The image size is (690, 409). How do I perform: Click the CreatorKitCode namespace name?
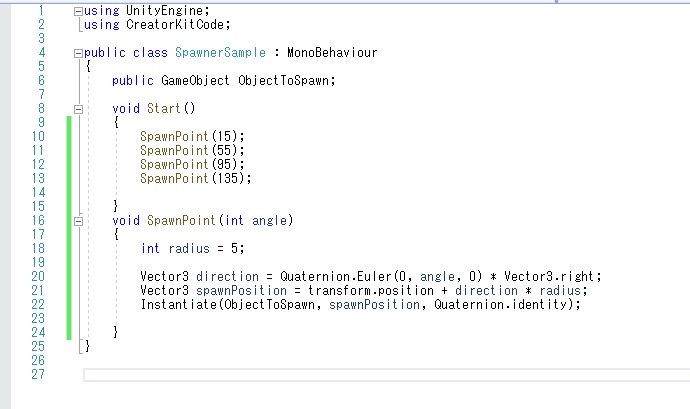(x=176, y=25)
